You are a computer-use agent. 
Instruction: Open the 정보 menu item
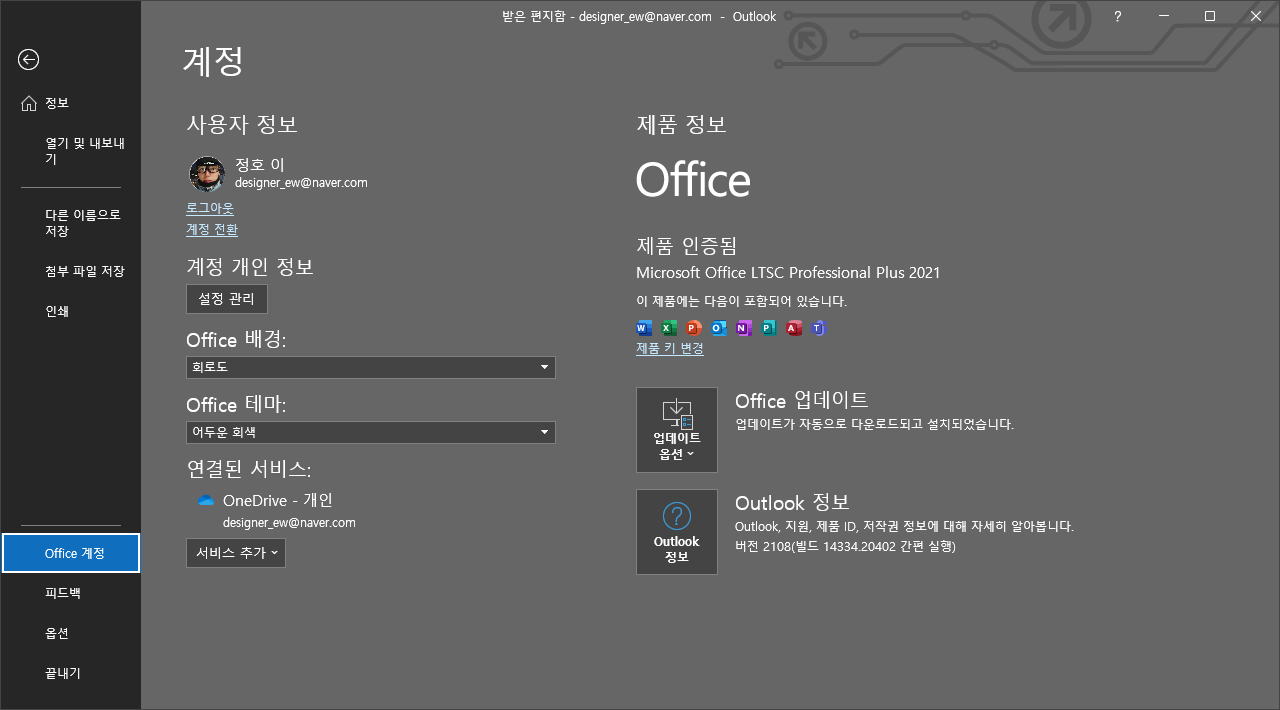coord(70,103)
